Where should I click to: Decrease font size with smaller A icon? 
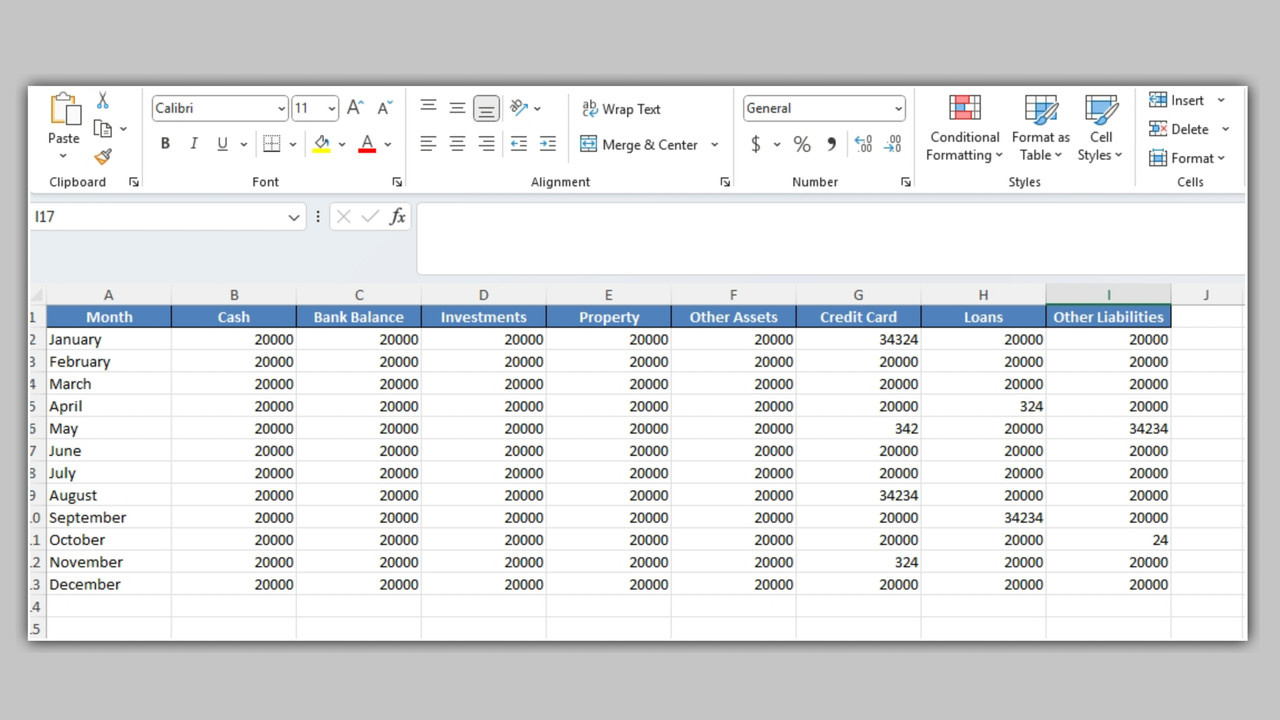point(385,108)
